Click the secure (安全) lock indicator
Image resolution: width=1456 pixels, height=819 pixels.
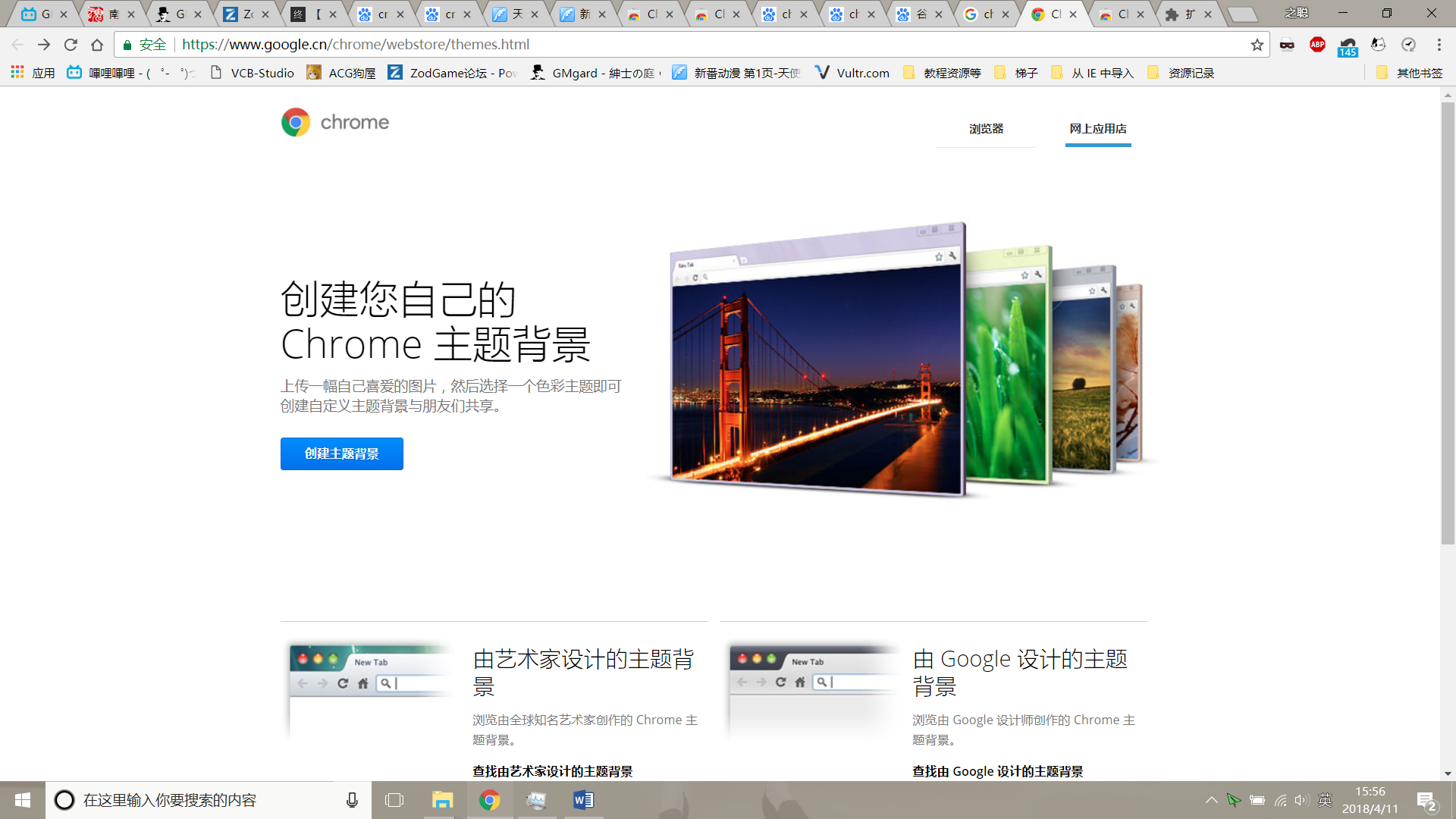[x=144, y=45]
